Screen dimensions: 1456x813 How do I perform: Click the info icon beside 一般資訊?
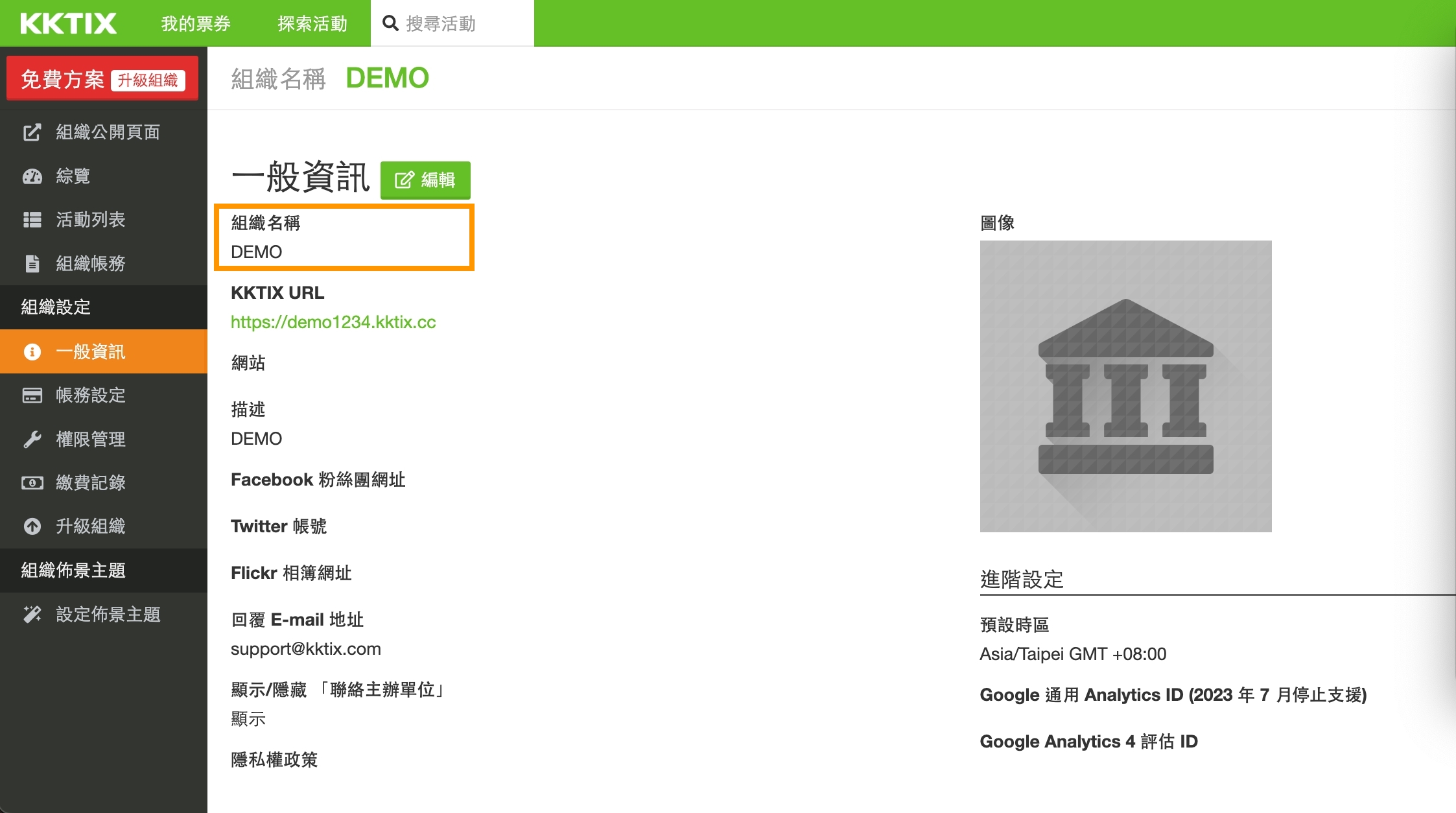coord(32,351)
